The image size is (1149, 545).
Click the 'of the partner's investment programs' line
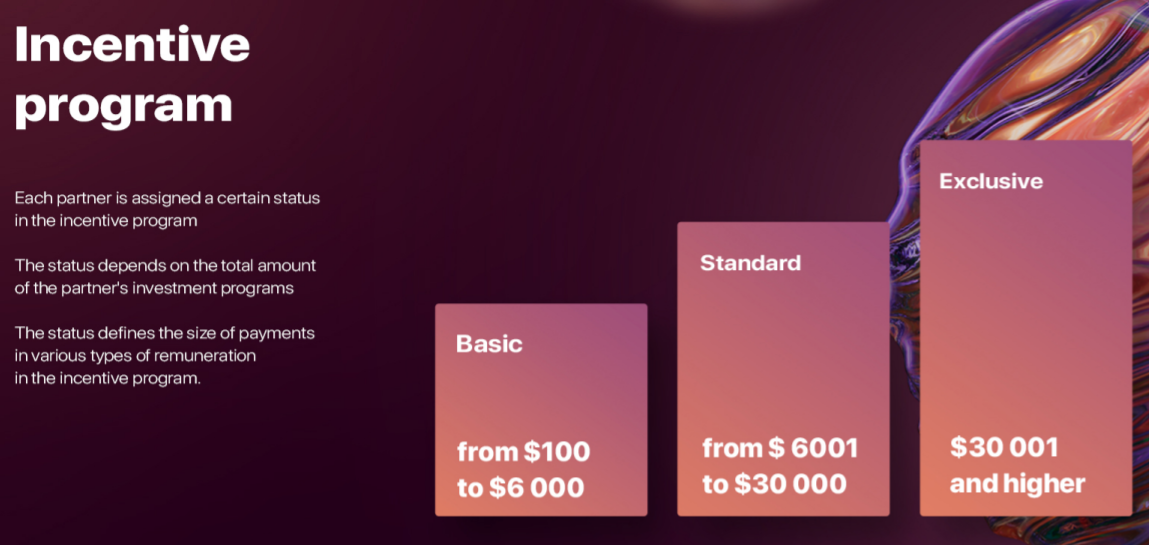pos(154,288)
